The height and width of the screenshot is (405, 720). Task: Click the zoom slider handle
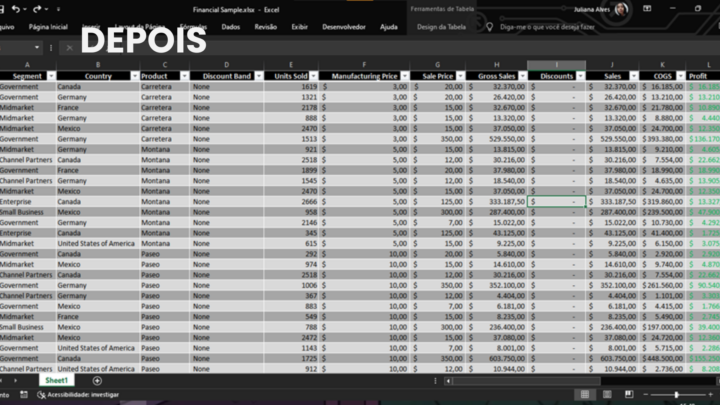676,394
